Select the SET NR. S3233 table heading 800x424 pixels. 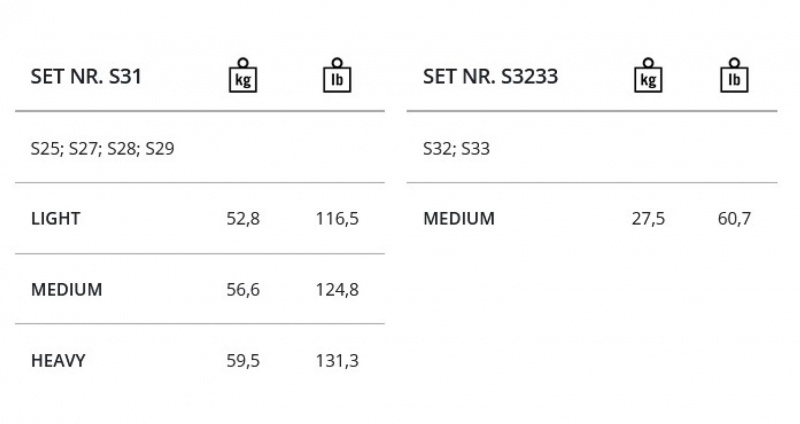[x=490, y=76]
